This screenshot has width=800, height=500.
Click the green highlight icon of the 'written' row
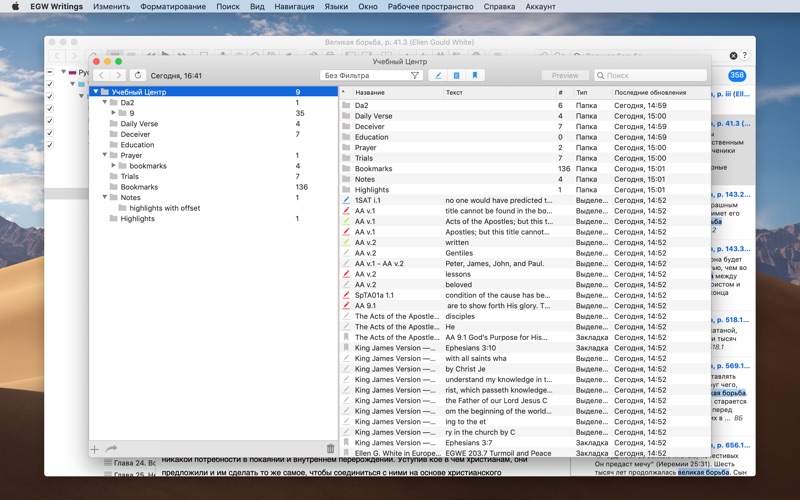tap(346, 242)
